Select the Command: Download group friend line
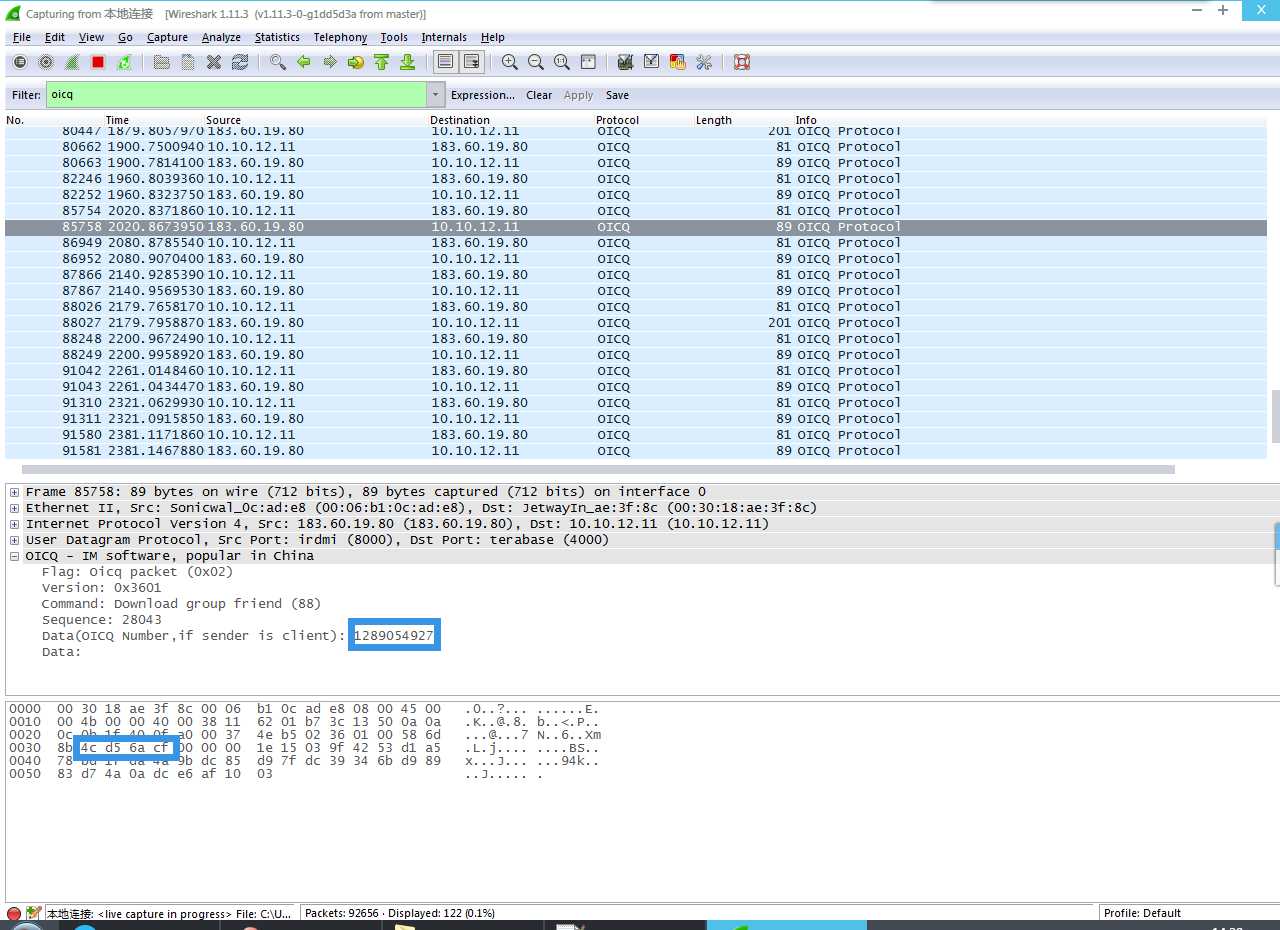Viewport: 1280px width, 930px height. 181,604
